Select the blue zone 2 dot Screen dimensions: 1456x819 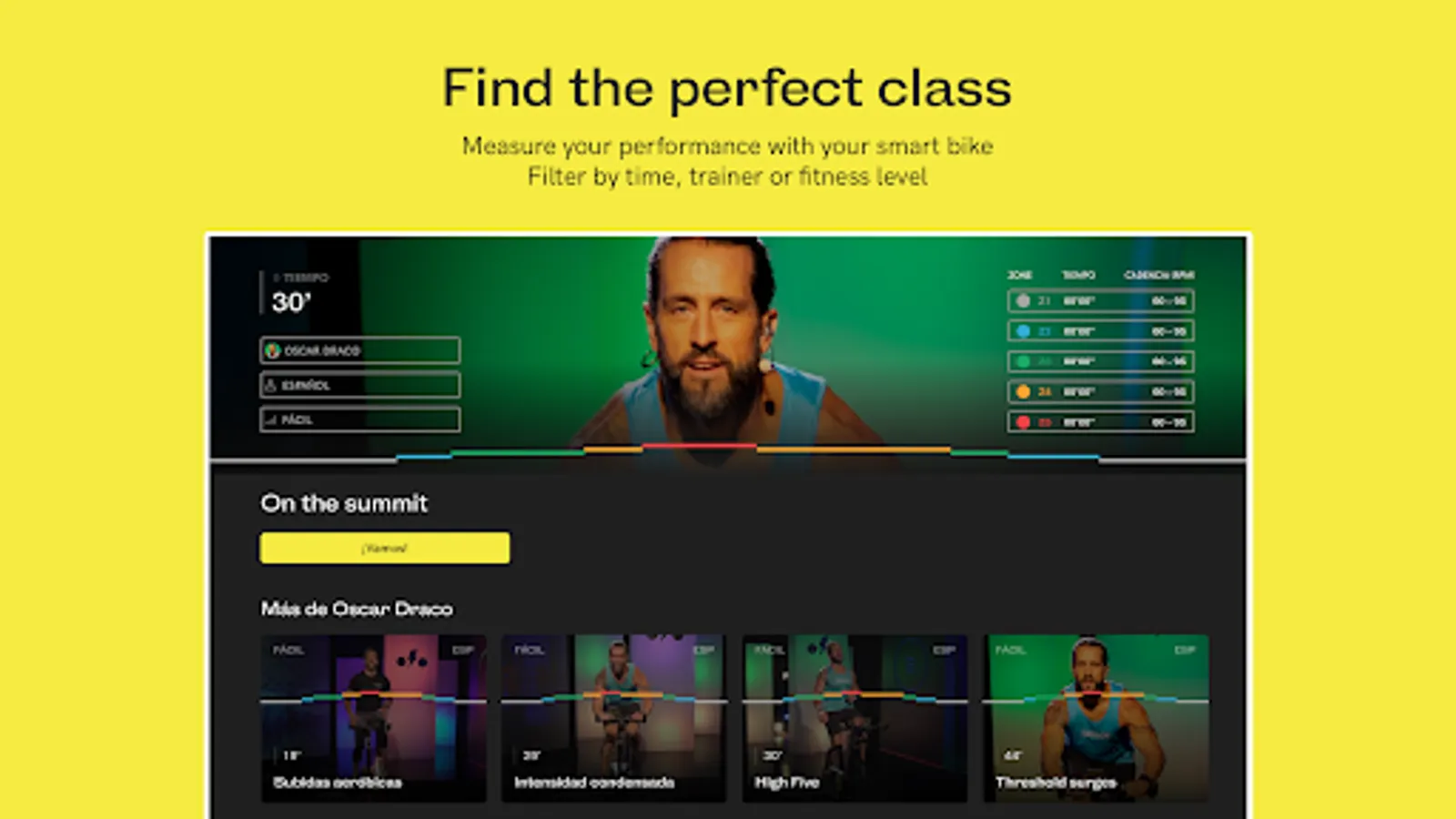(1023, 331)
